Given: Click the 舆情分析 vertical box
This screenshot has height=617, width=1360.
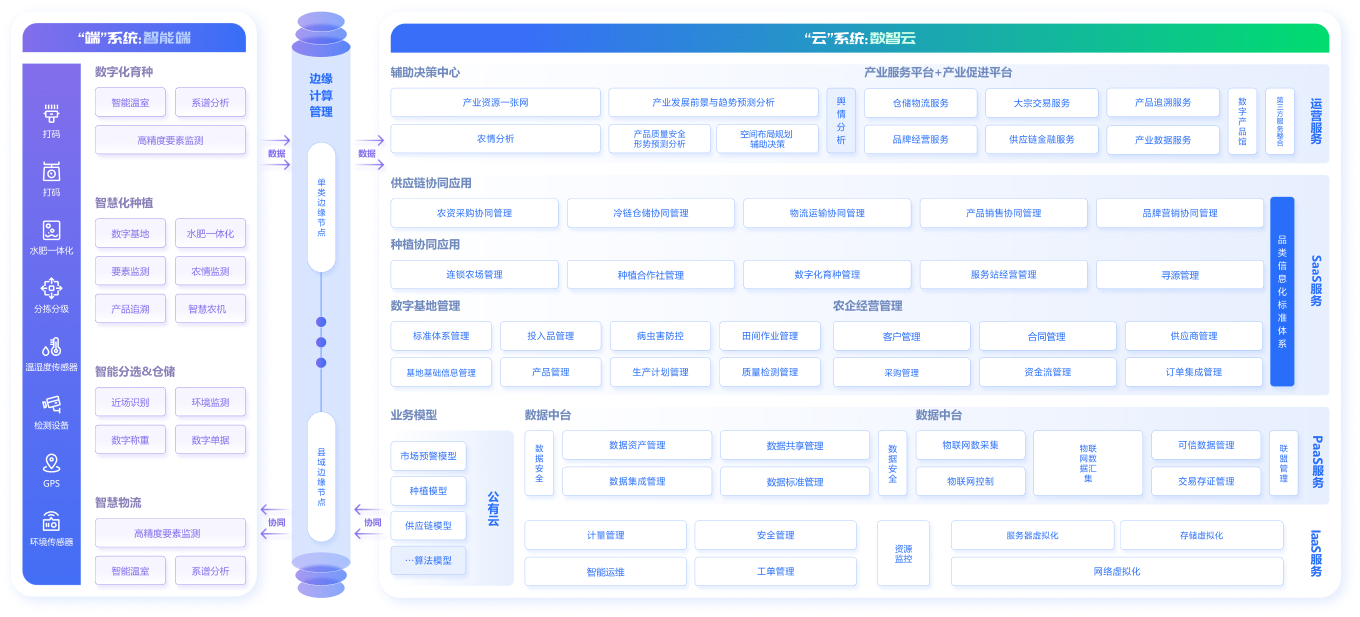Looking at the screenshot, I should [x=840, y=121].
